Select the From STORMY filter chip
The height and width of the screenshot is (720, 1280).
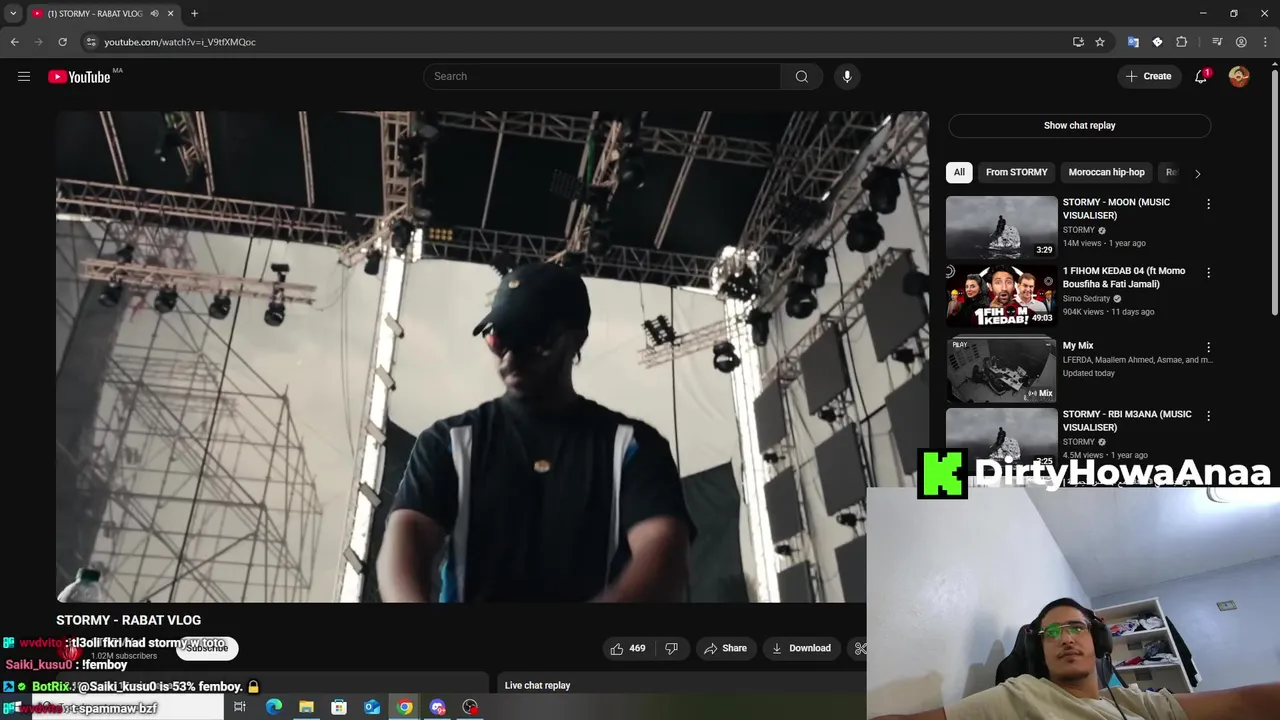(1016, 172)
